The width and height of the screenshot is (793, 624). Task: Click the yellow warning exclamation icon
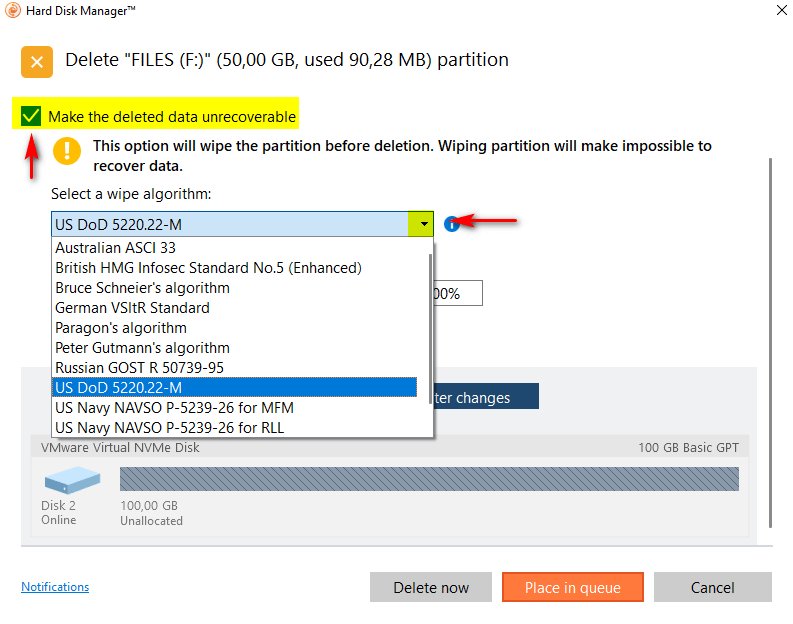[67, 150]
